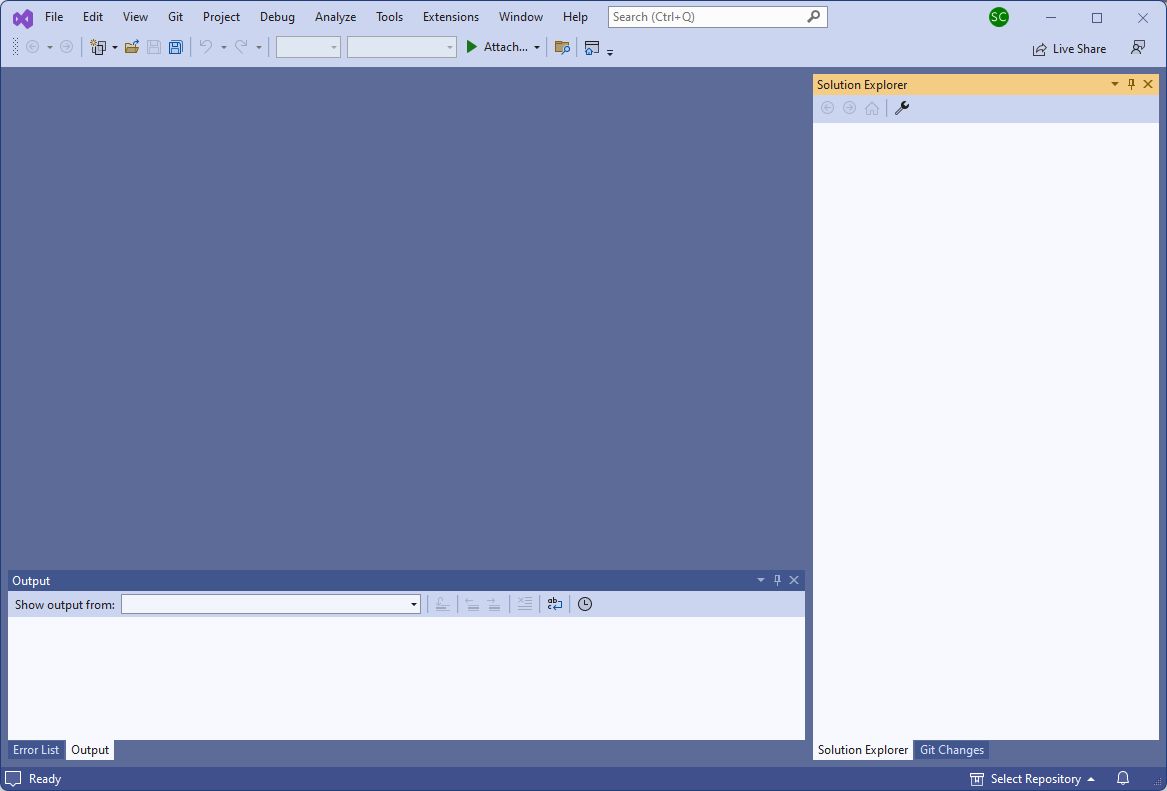Click the Navigate Forward arrow in main toolbar
The image size is (1167, 791).
click(x=66, y=47)
